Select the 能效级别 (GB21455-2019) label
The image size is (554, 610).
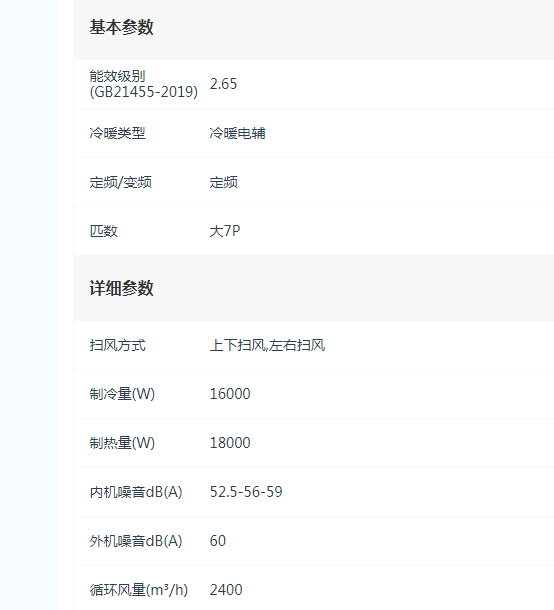tap(144, 84)
